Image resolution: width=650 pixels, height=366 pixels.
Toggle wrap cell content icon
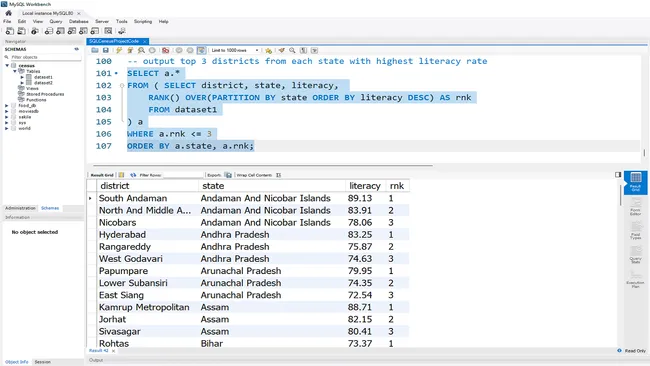[x=279, y=175]
